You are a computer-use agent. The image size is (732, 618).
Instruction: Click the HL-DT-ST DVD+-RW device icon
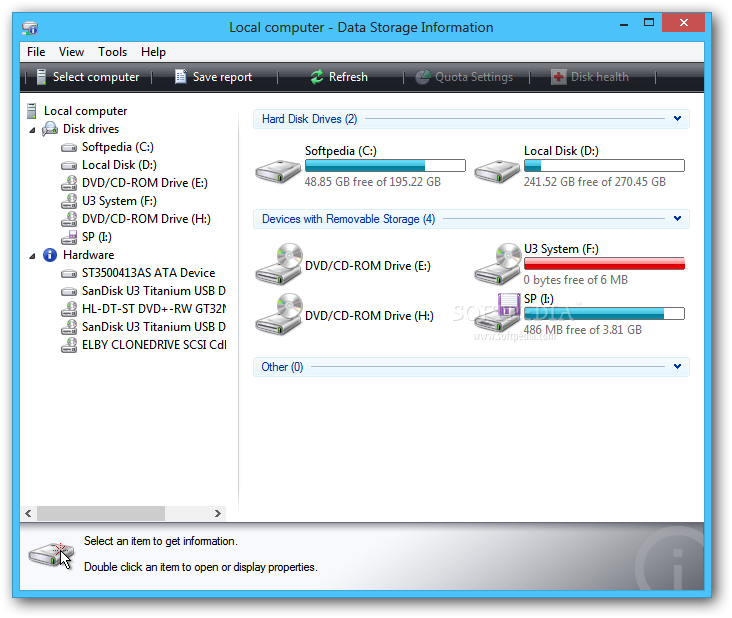pyautogui.click(x=69, y=309)
